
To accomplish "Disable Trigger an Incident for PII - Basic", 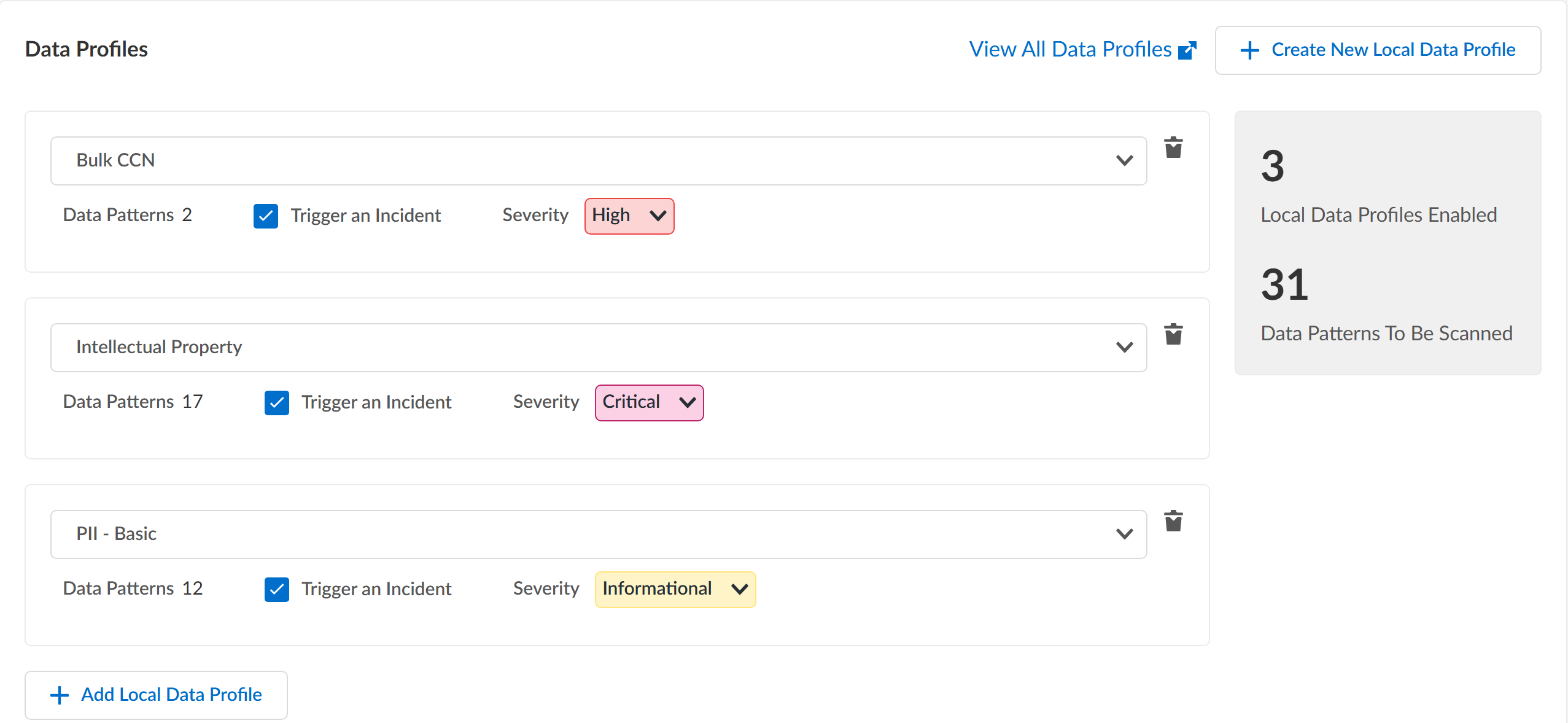I will pos(277,590).
